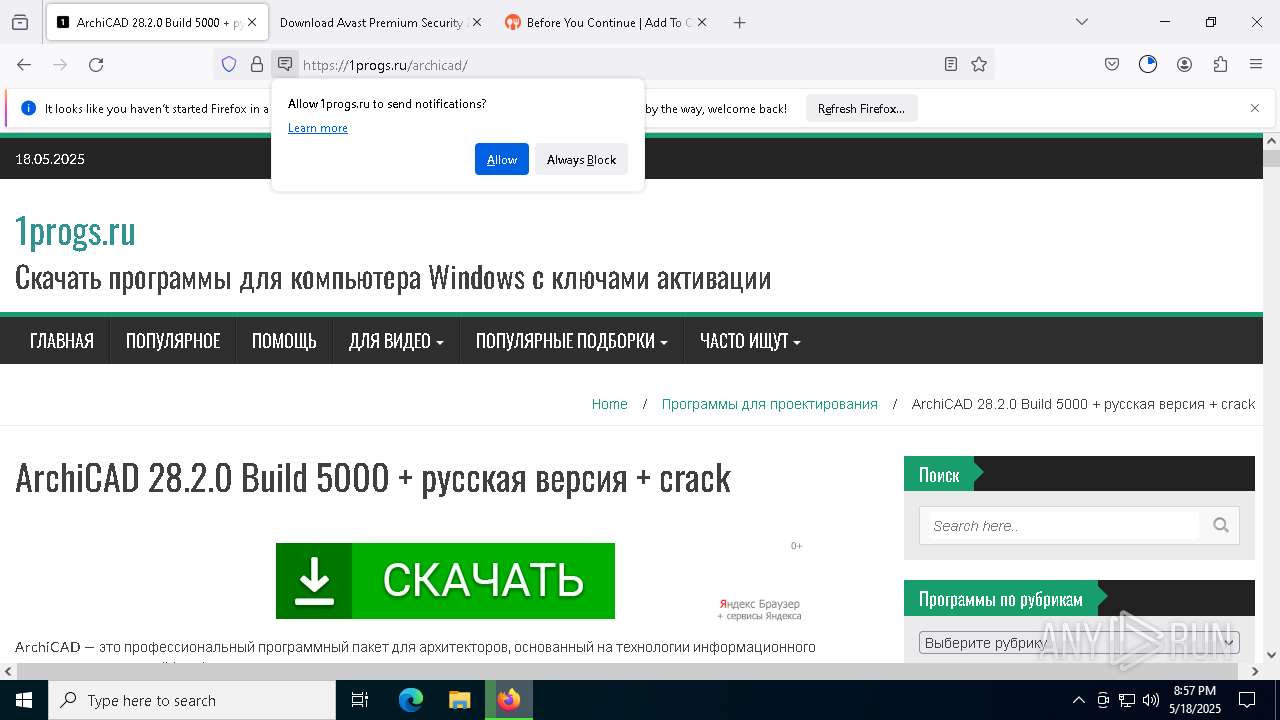
Task: Open File Explorer from taskbar
Action: (459, 700)
